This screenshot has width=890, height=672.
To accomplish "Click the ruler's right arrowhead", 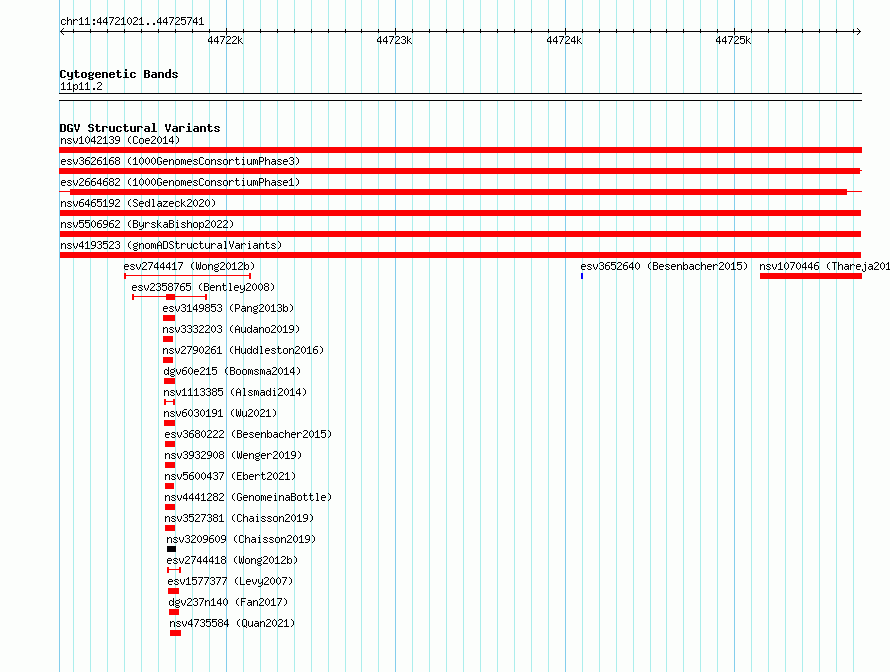I will [858, 32].
